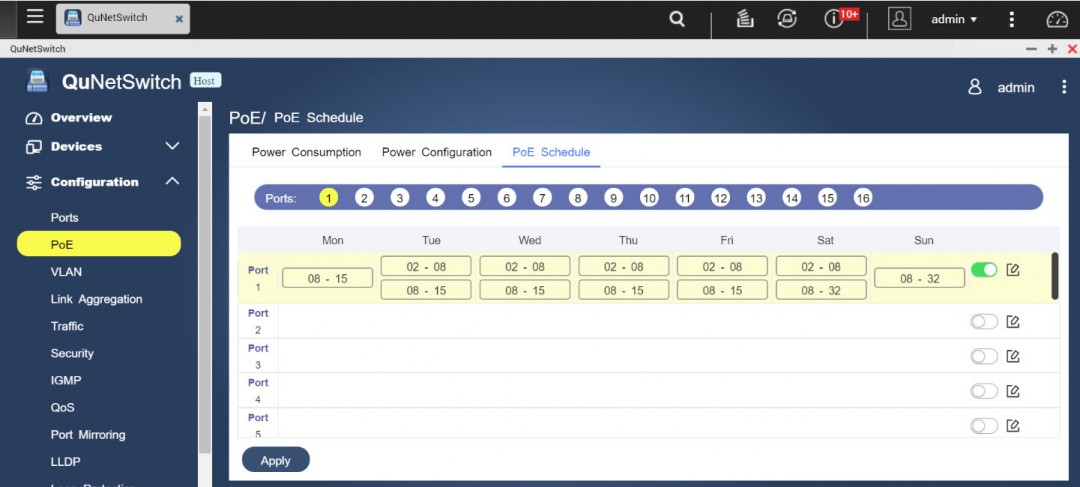Select port 16 in the Ports bar
This screenshot has height=487, width=1080.
pyautogui.click(x=862, y=198)
